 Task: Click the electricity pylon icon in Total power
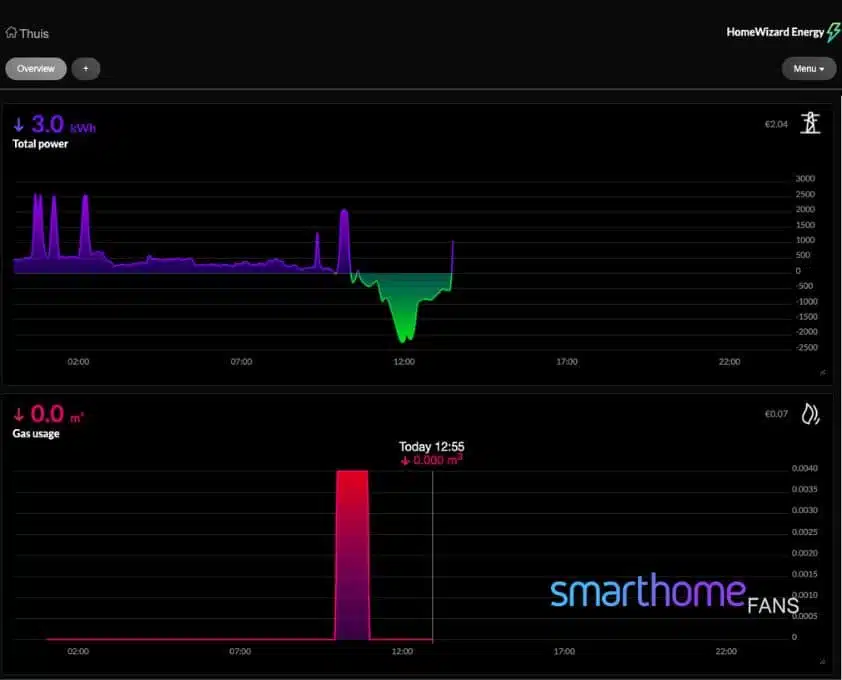810,124
